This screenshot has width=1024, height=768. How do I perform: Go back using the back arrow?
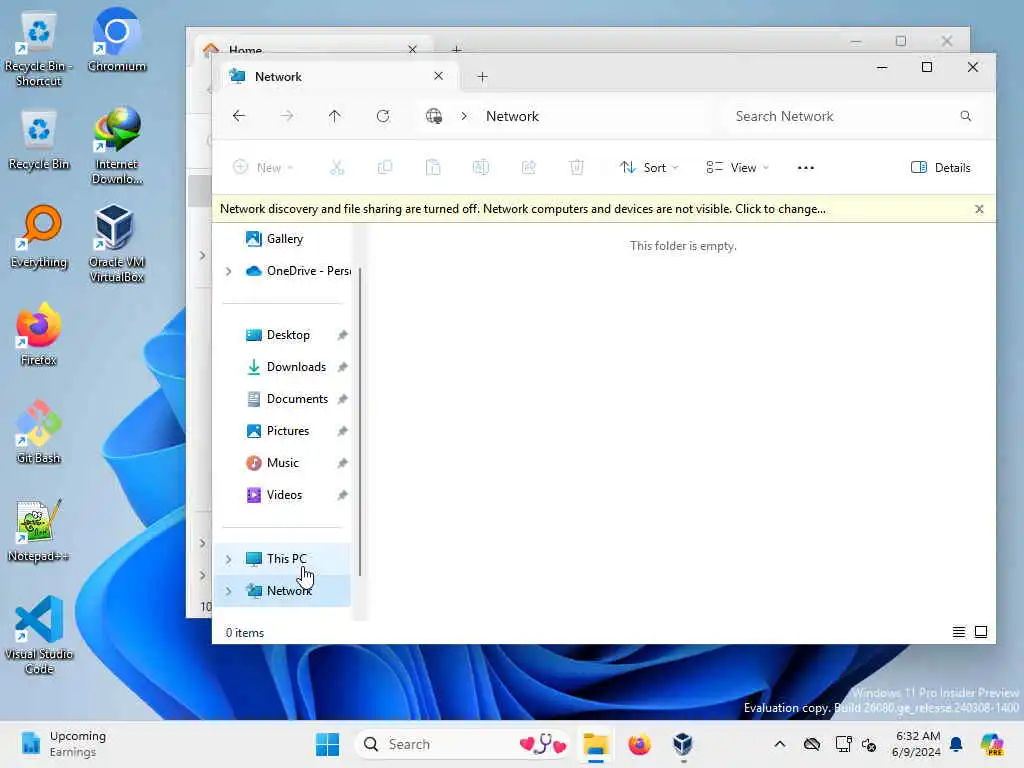(x=239, y=116)
